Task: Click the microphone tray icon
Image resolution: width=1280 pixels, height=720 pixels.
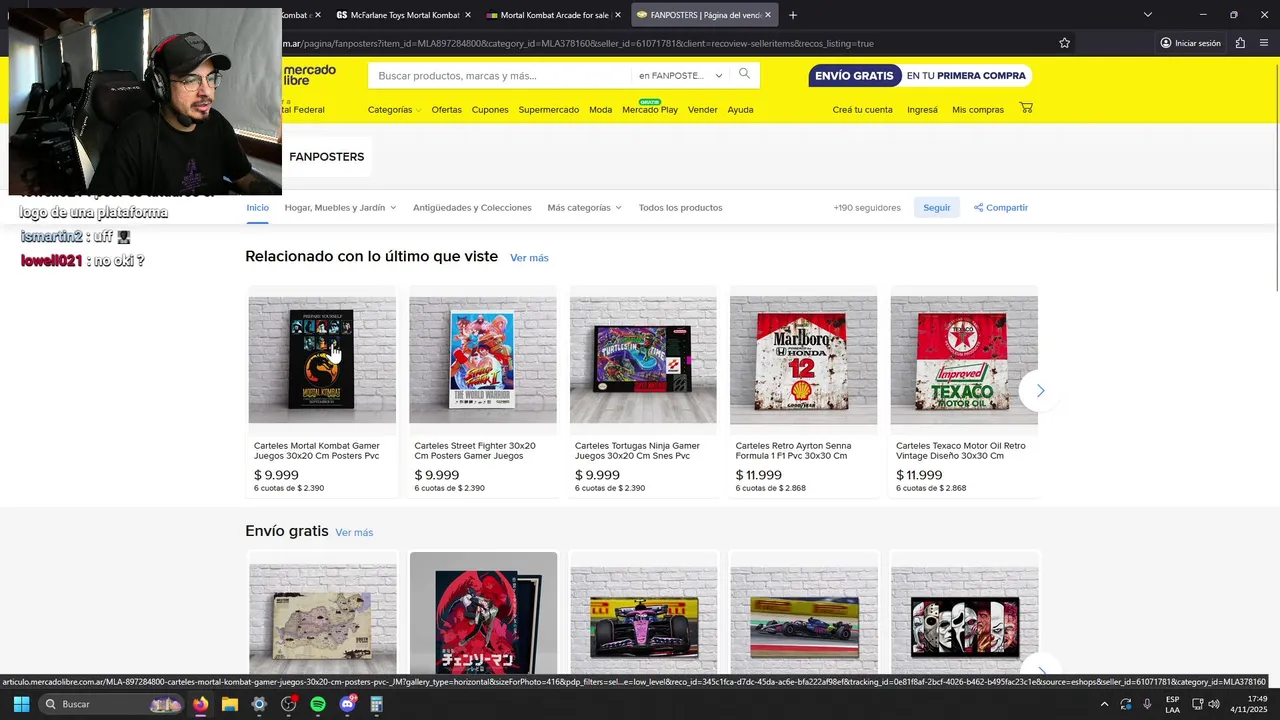Action: coord(1147,704)
